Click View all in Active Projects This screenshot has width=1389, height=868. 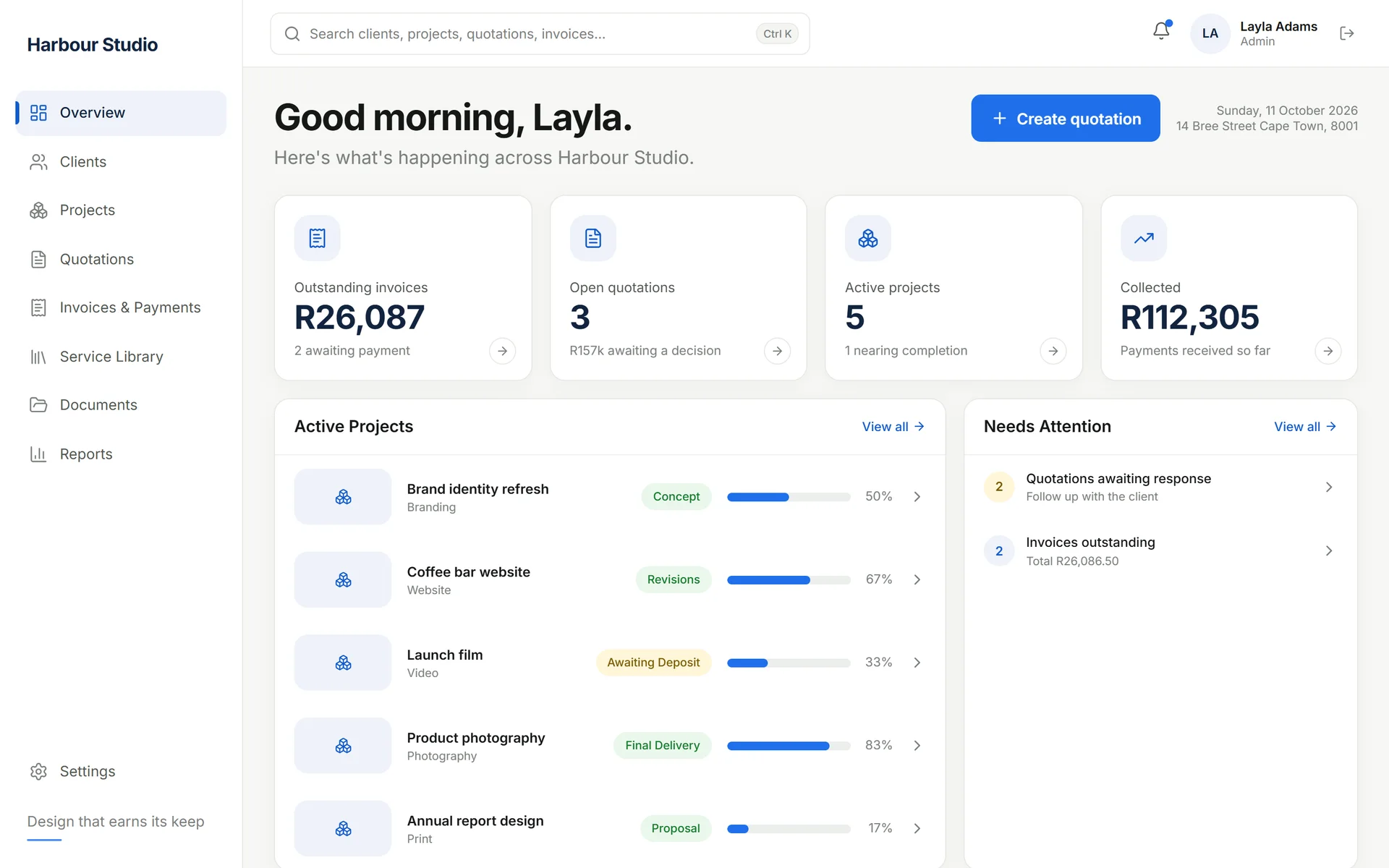[x=893, y=427]
